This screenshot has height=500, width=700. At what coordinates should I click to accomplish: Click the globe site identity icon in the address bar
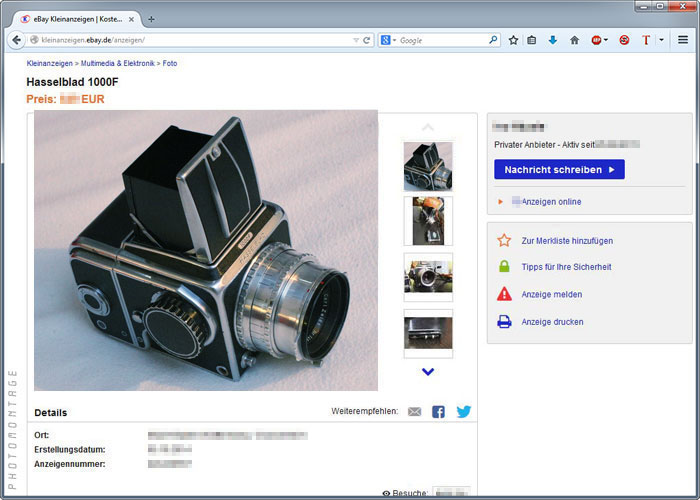(x=34, y=40)
